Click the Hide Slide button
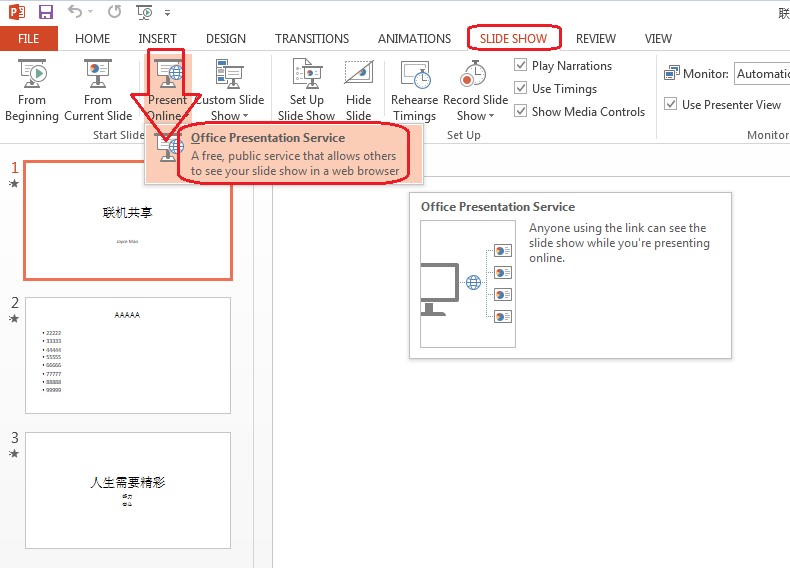 coord(359,90)
